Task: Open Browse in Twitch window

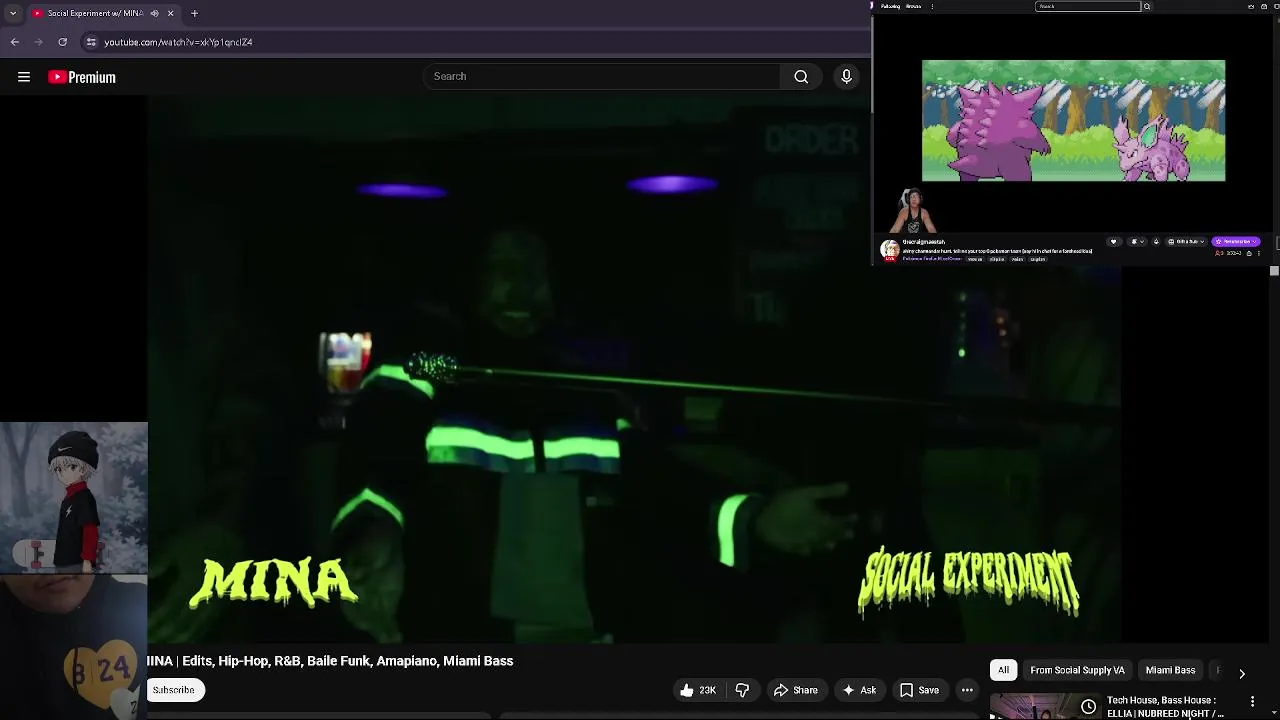Action: [913, 6]
